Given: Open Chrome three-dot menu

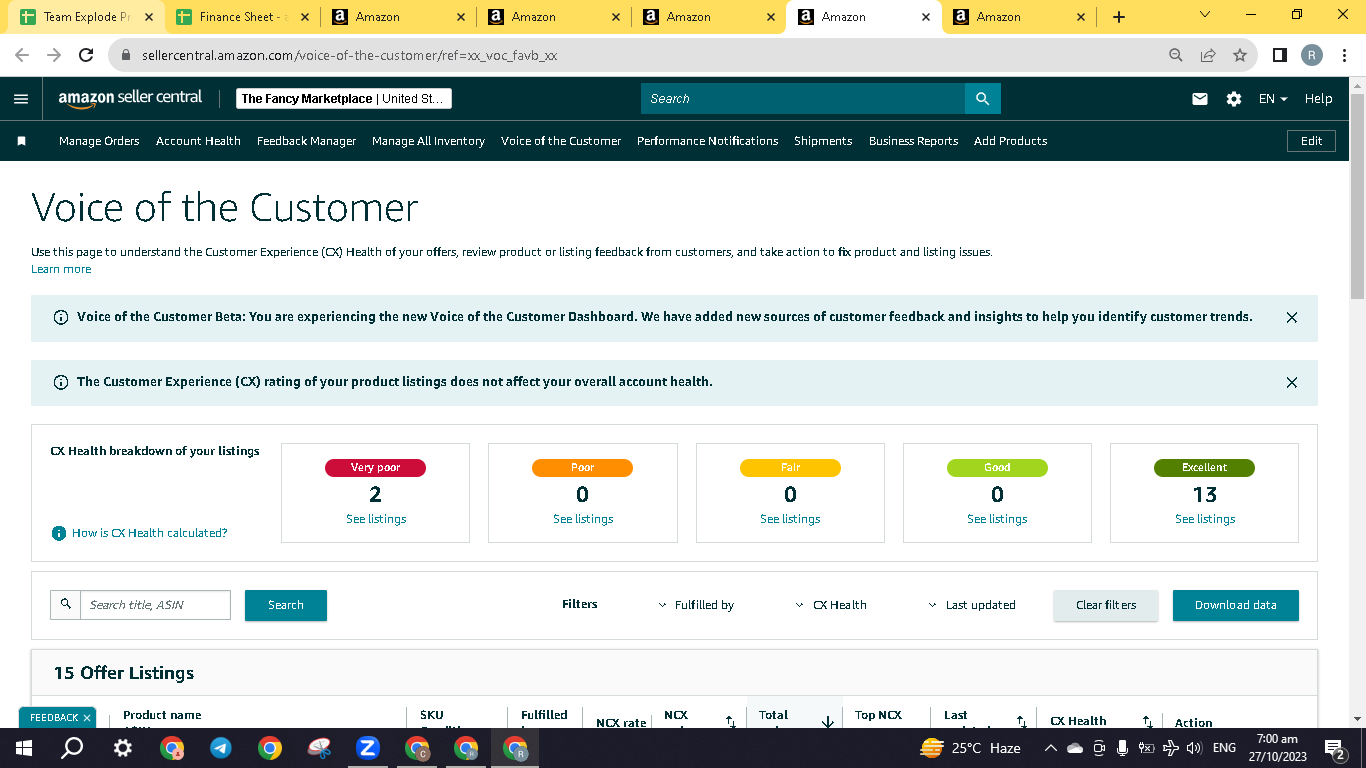Looking at the screenshot, I should point(1343,56).
